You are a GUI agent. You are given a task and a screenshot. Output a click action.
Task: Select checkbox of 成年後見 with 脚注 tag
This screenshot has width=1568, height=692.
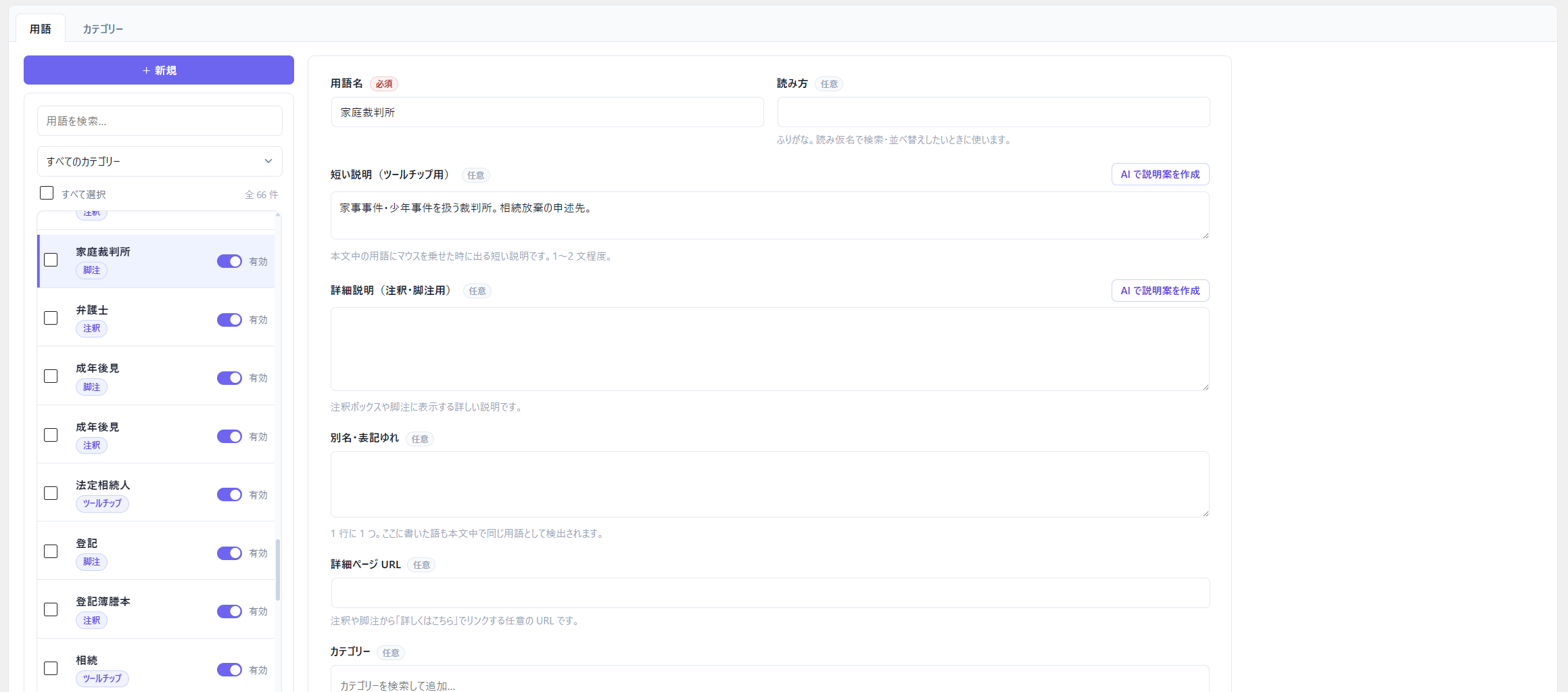pos(51,376)
